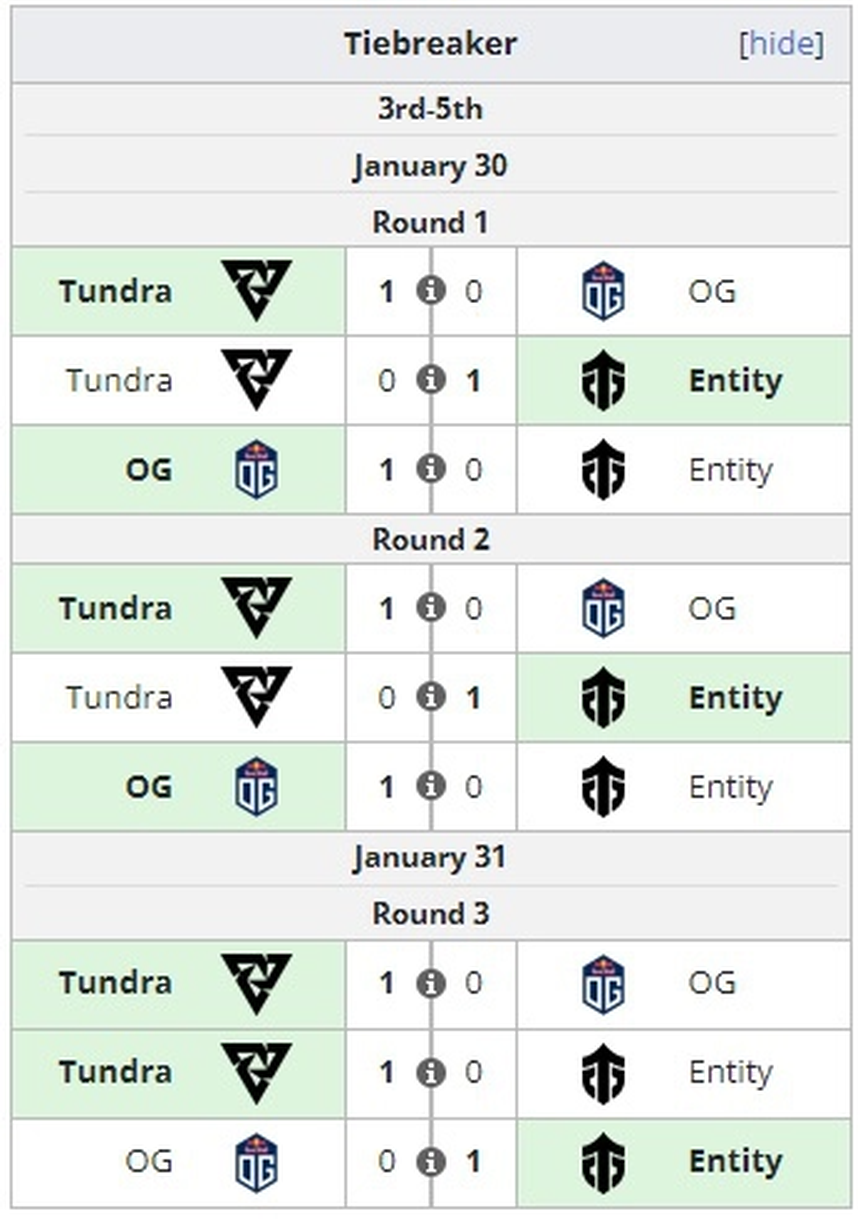
Task: Click Entity logo in Round 1 second match
Action: pos(603,381)
